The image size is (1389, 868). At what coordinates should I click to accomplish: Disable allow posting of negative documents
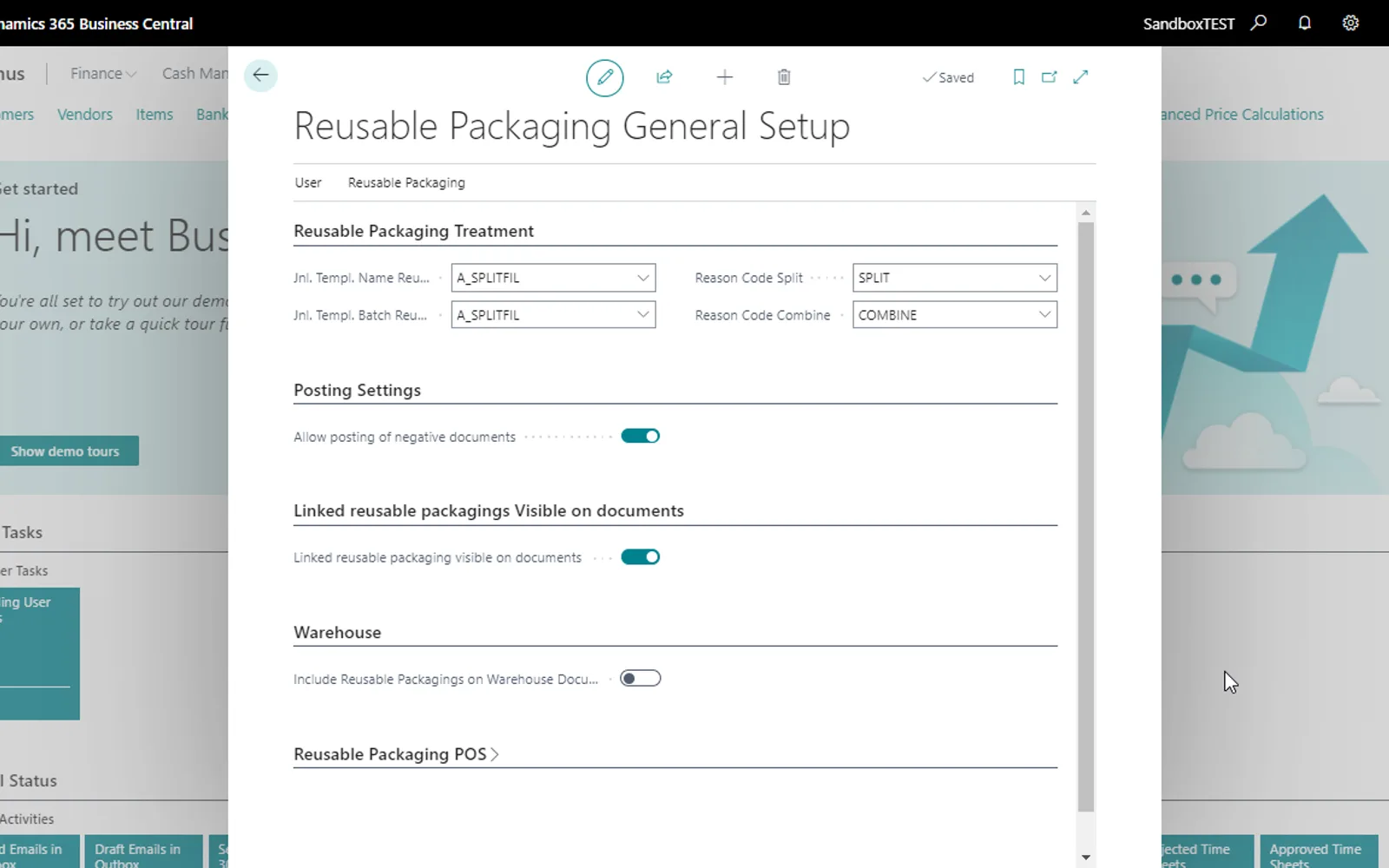click(x=641, y=436)
